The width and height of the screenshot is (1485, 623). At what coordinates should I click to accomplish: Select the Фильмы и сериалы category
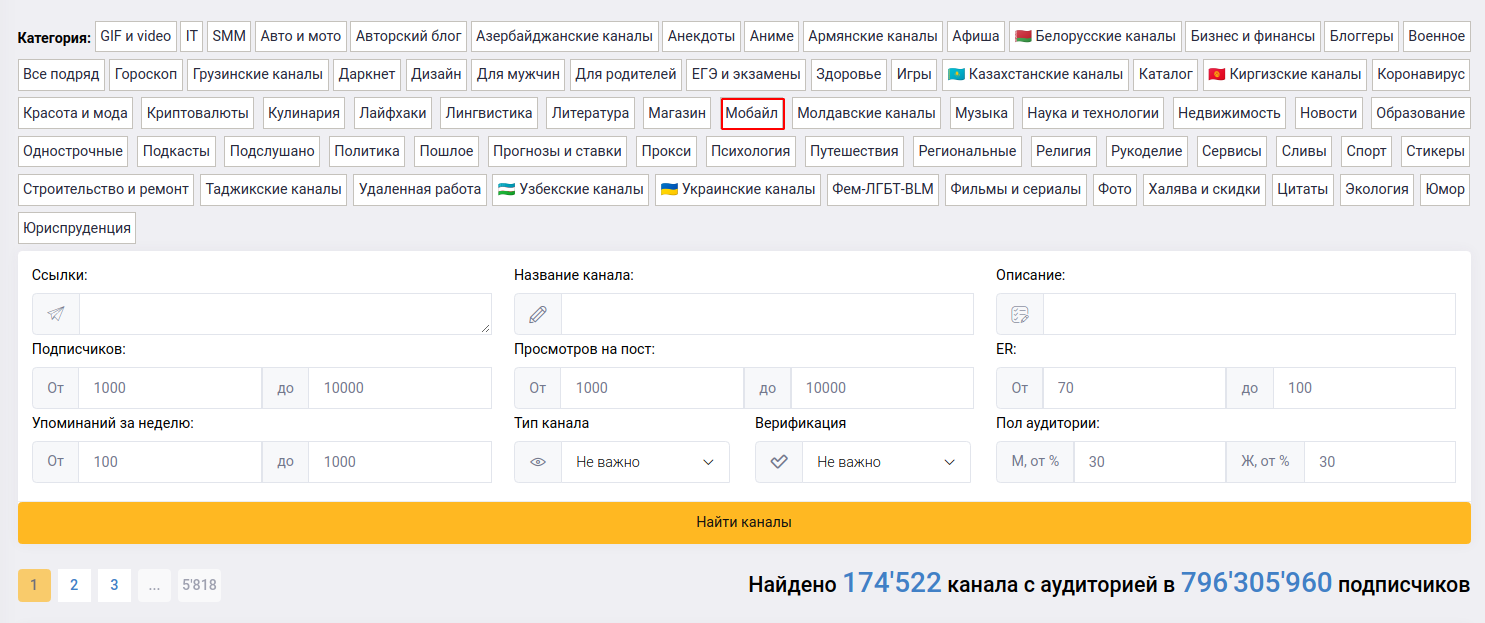coord(1015,189)
